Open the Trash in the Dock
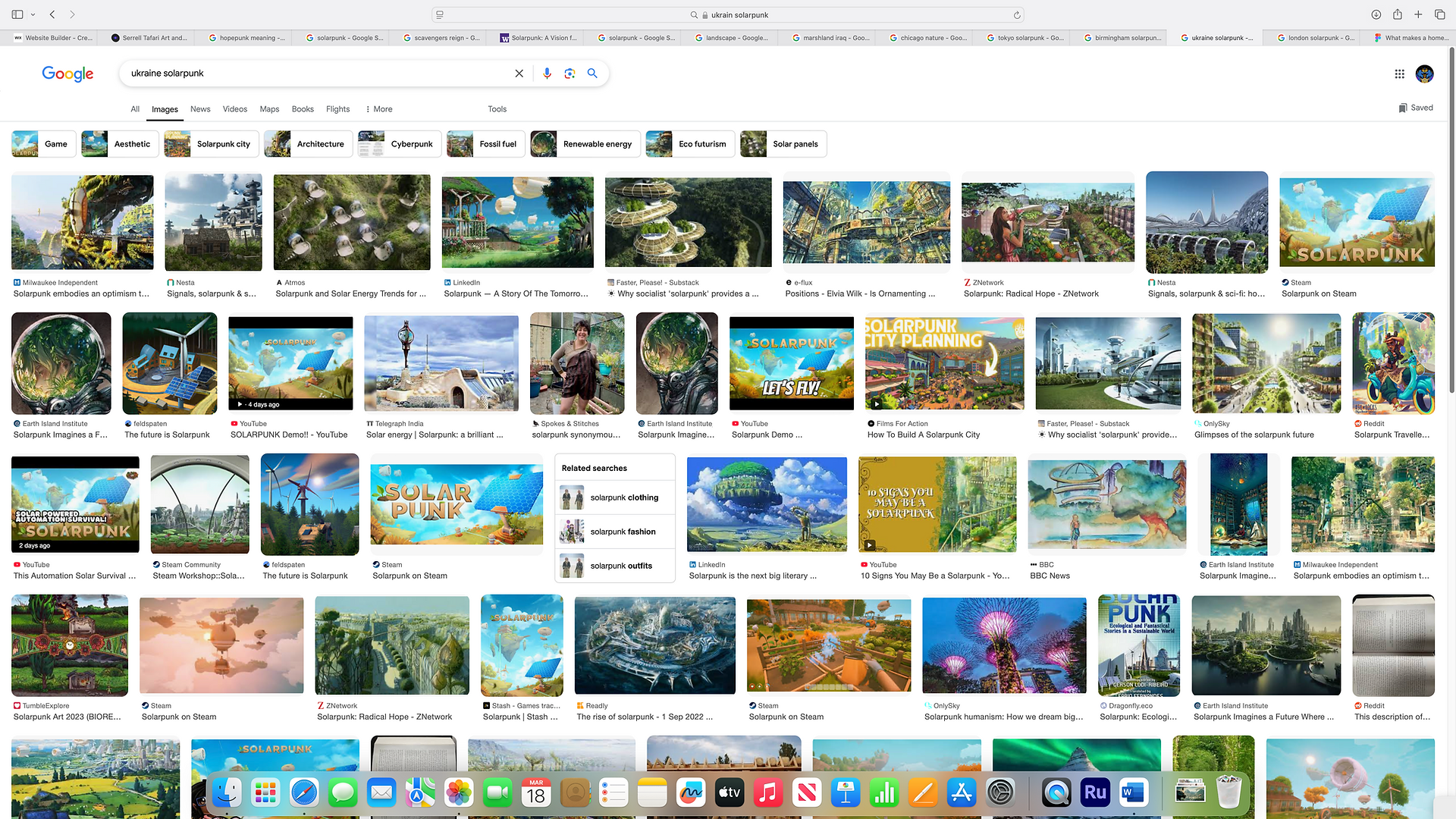 pyautogui.click(x=1228, y=793)
